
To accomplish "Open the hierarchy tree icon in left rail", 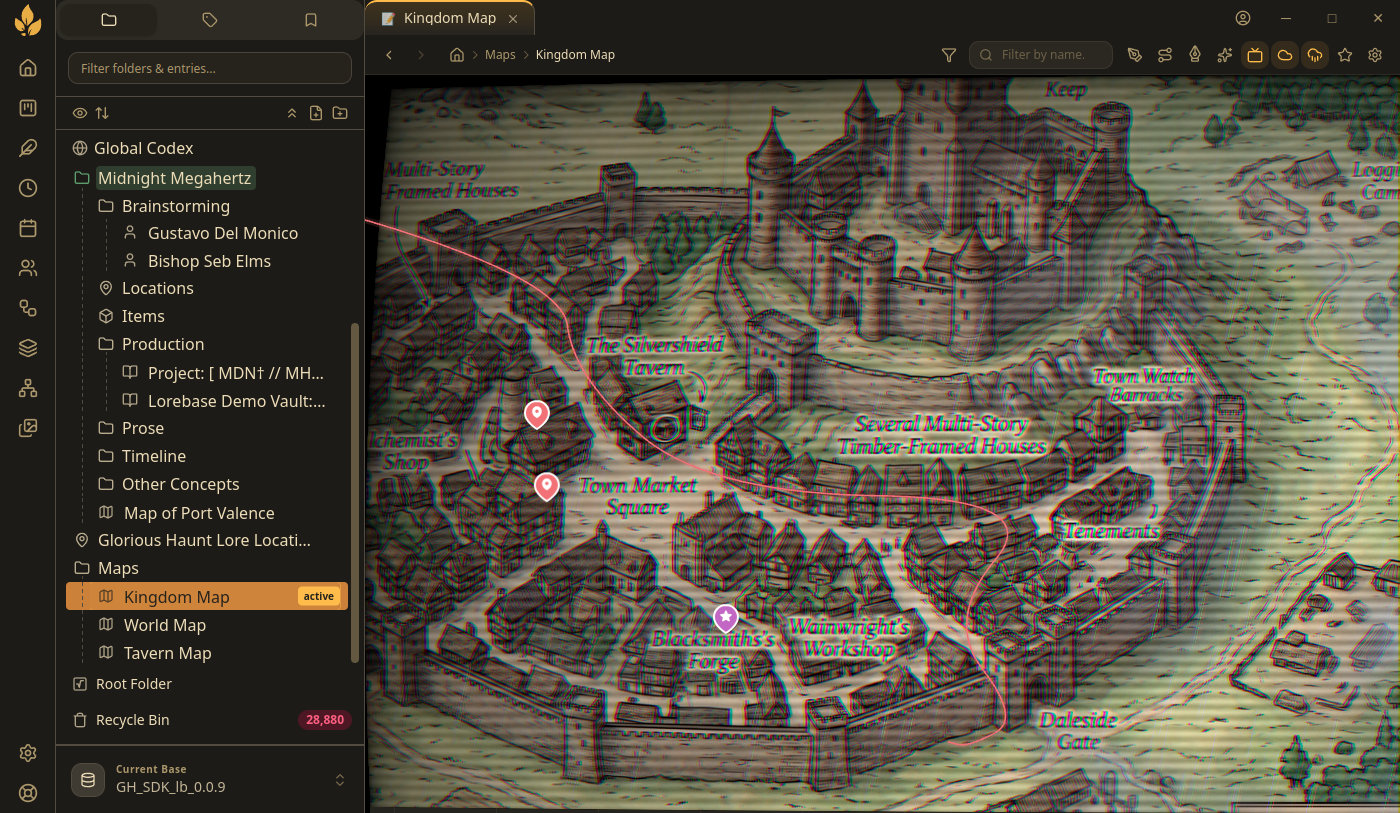I will point(28,388).
